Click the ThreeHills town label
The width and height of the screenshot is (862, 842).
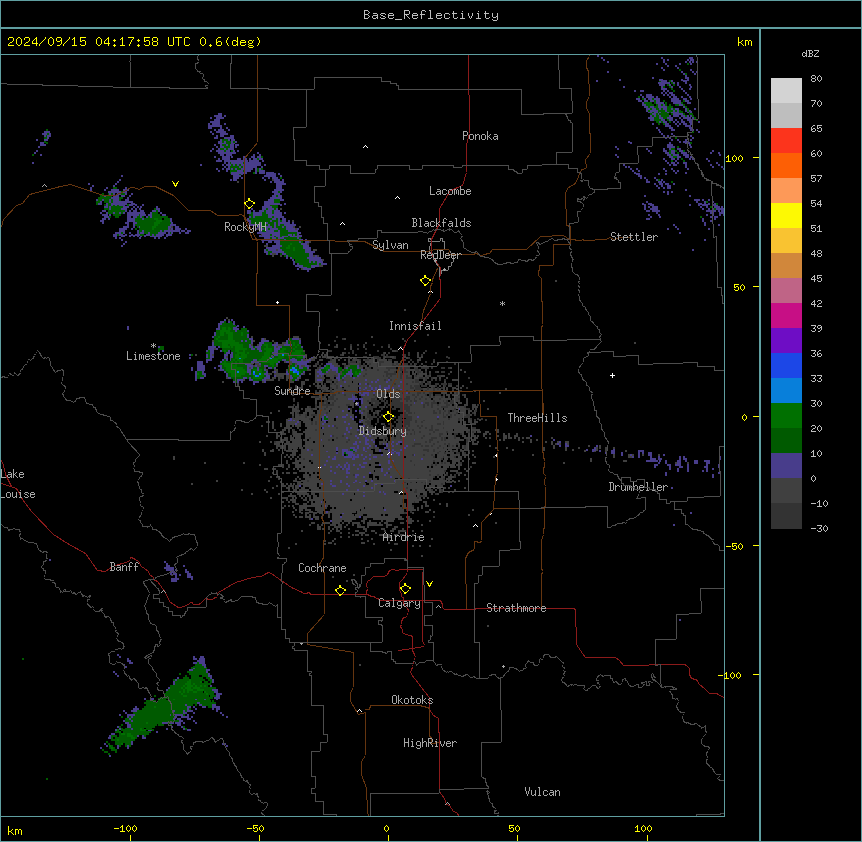537,418
